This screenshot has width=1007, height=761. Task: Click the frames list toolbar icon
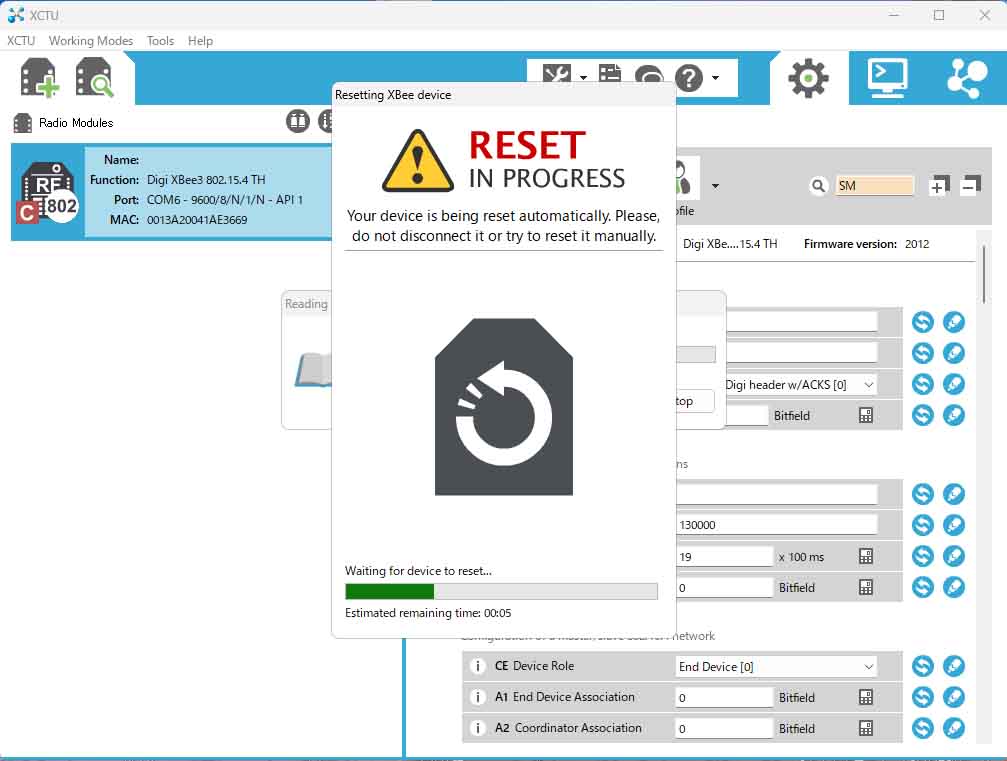(609, 74)
